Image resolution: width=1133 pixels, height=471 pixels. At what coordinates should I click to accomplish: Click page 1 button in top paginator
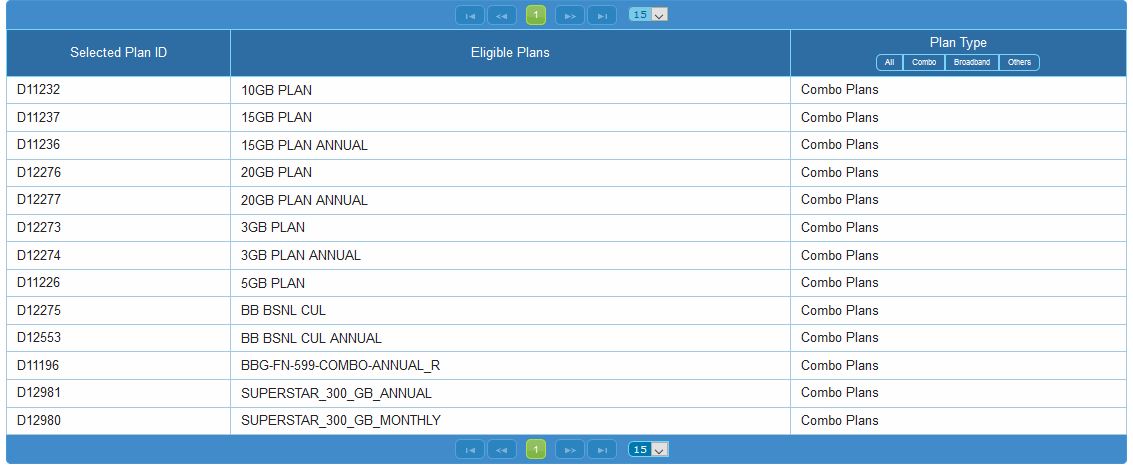(x=536, y=15)
